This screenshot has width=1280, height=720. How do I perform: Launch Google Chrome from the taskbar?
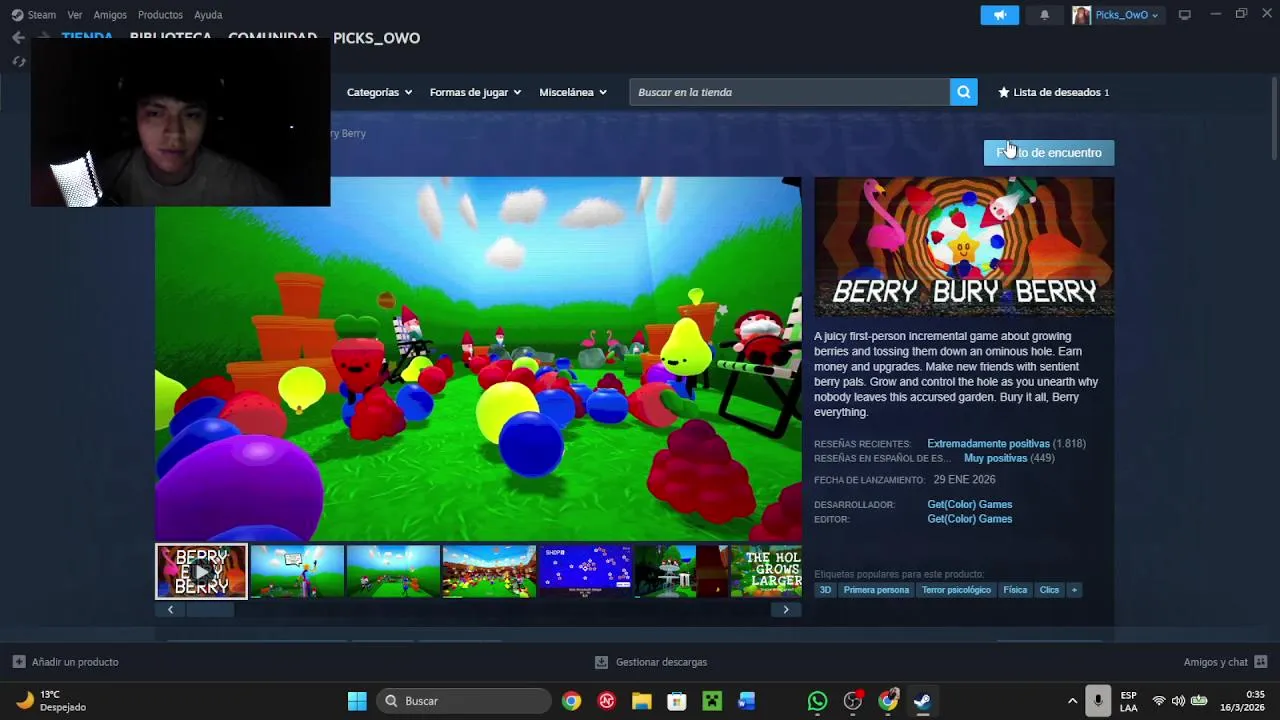coord(571,701)
